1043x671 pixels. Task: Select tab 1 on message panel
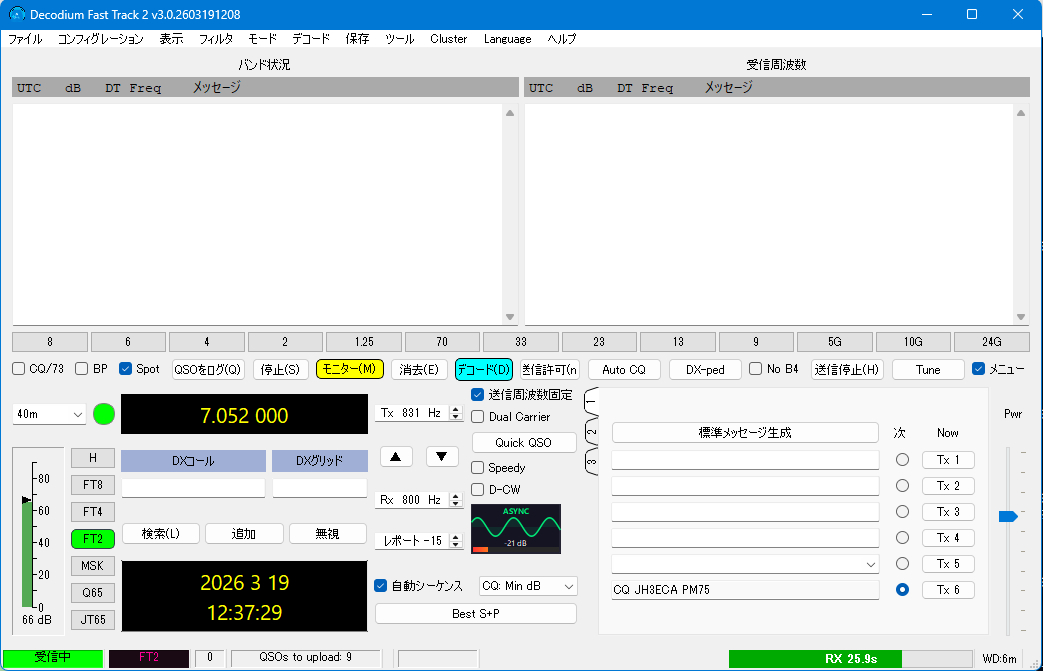[x=591, y=401]
